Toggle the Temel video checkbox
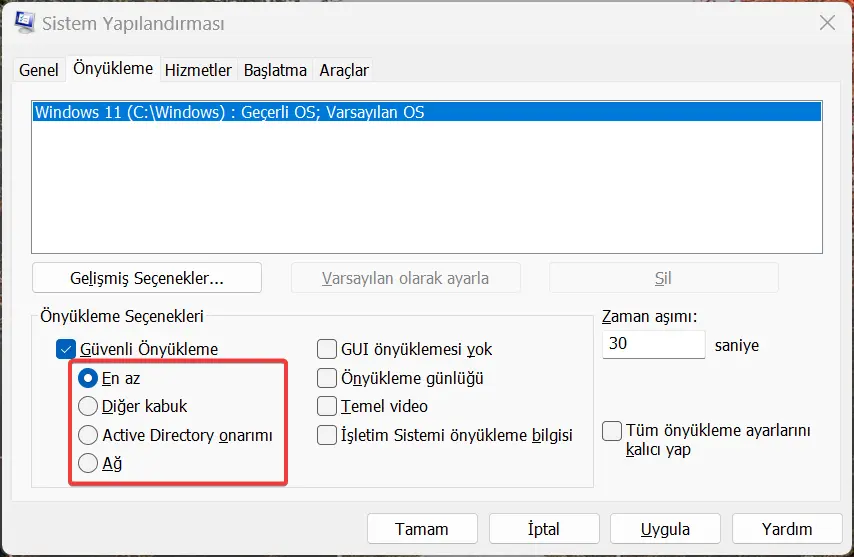Viewport: 854px width, 557px height. 327,406
